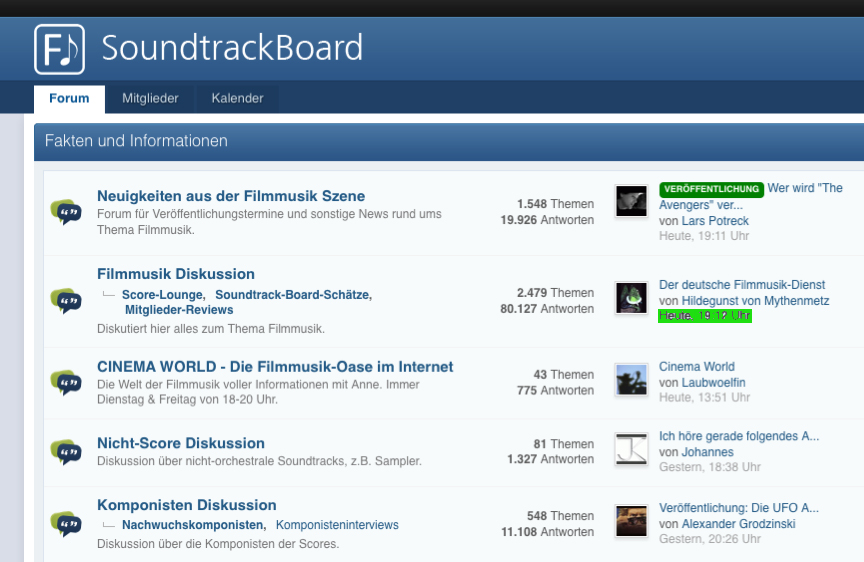Viewport: 864px width, 562px height.
Task: Click forum icon beside Komponisten Diskussion
Action: (x=66, y=524)
